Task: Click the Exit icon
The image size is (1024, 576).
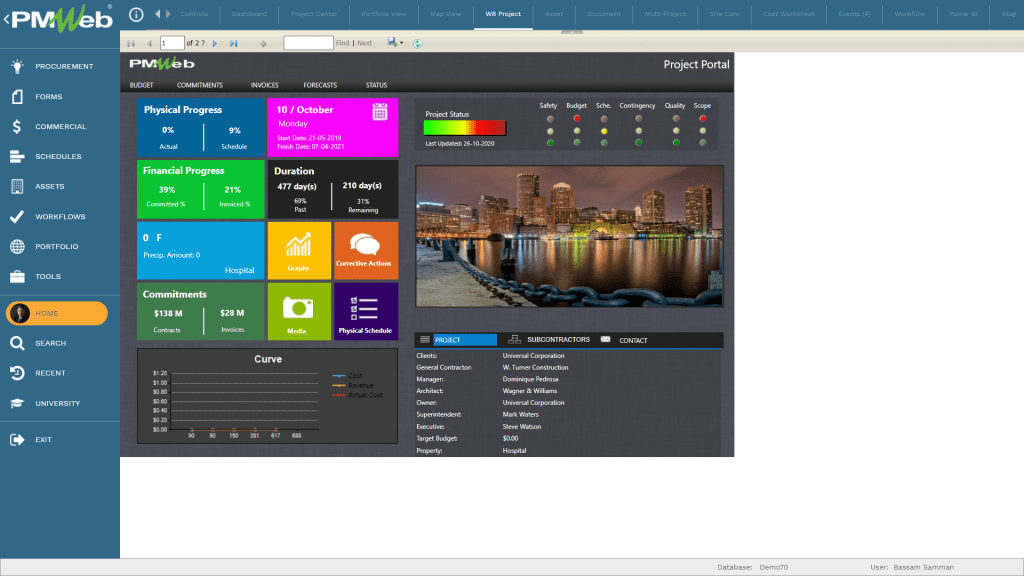Action: [17, 440]
